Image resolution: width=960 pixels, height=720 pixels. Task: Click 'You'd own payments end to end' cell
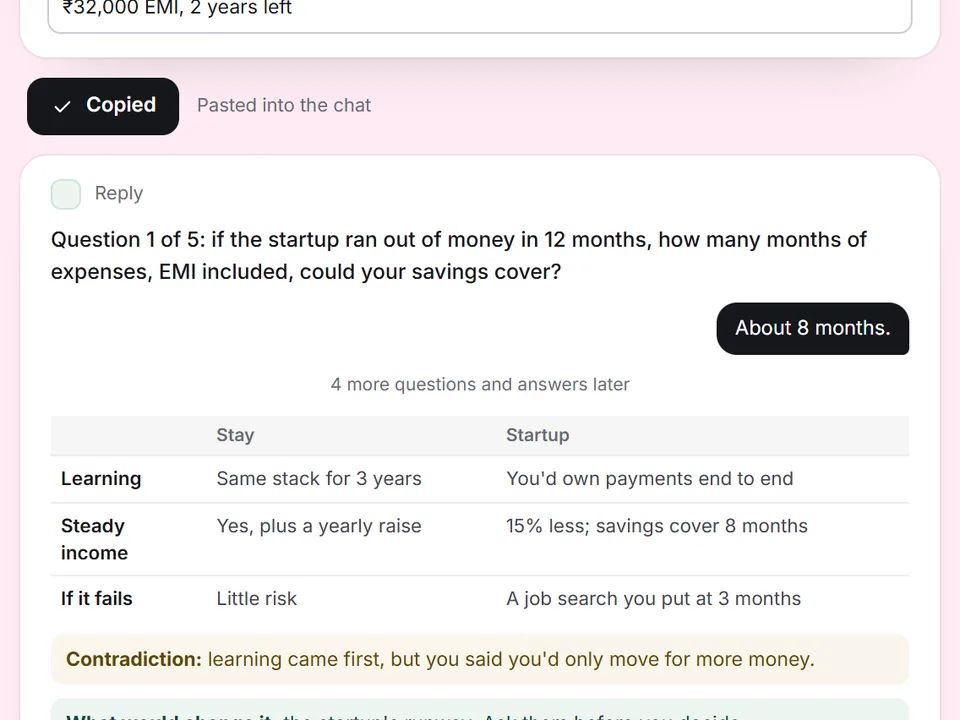pyautogui.click(x=650, y=479)
